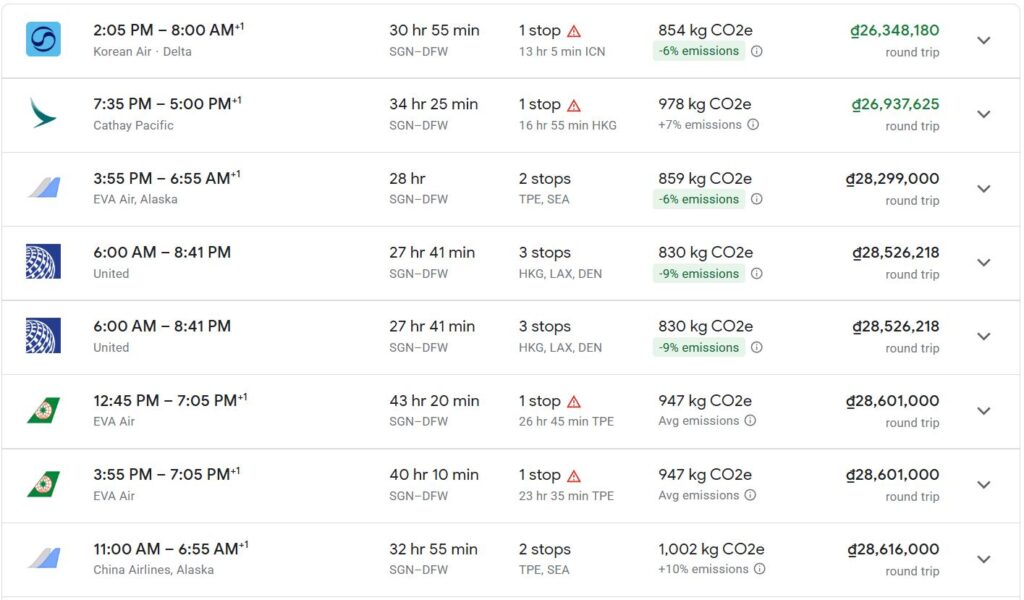Click the EVA Air logo on 12:45 PM flight
Viewport: 1024px width, 600px height.
coord(43,410)
